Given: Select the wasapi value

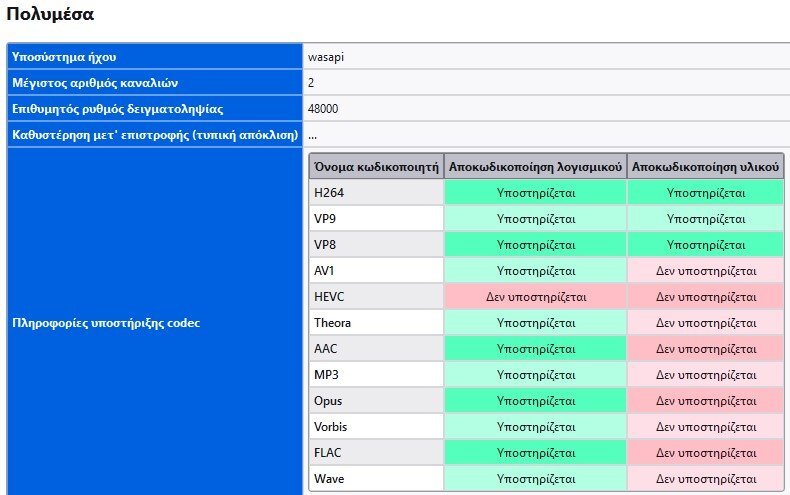Looking at the screenshot, I should click(326, 57).
